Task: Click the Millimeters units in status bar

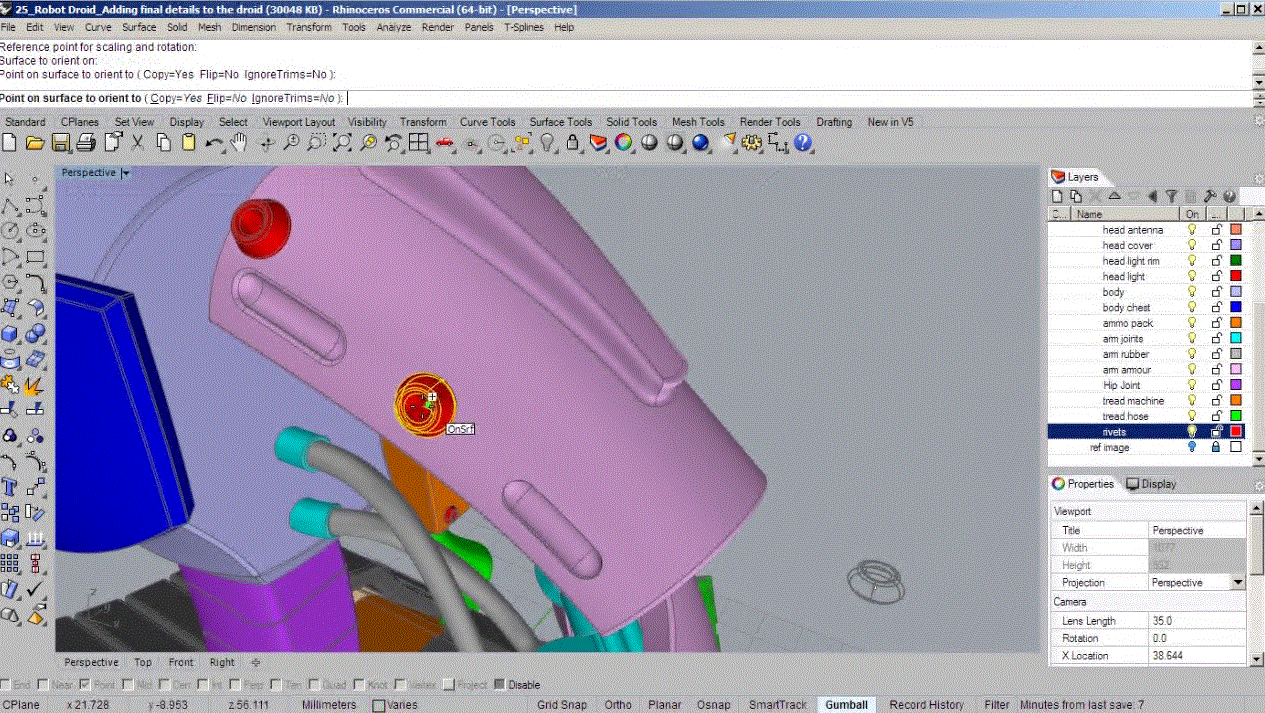Action: [x=329, y=705]
